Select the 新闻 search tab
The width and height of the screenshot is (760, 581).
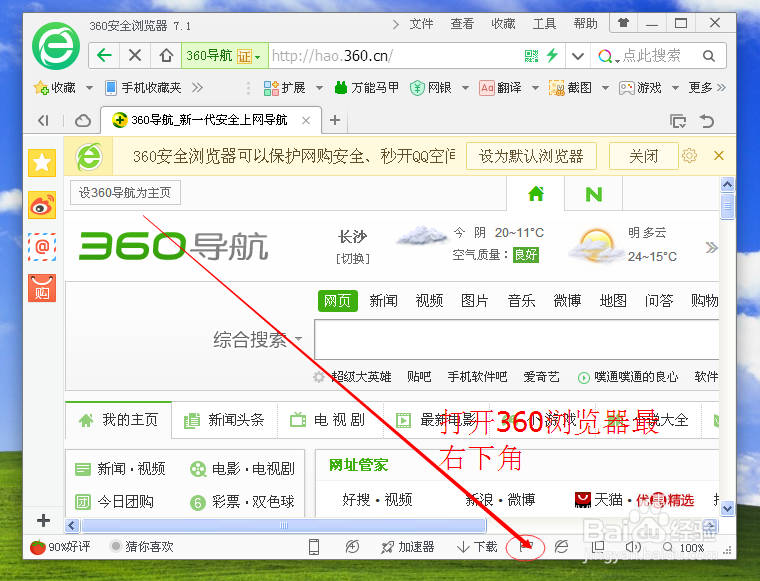pos(383,301)
